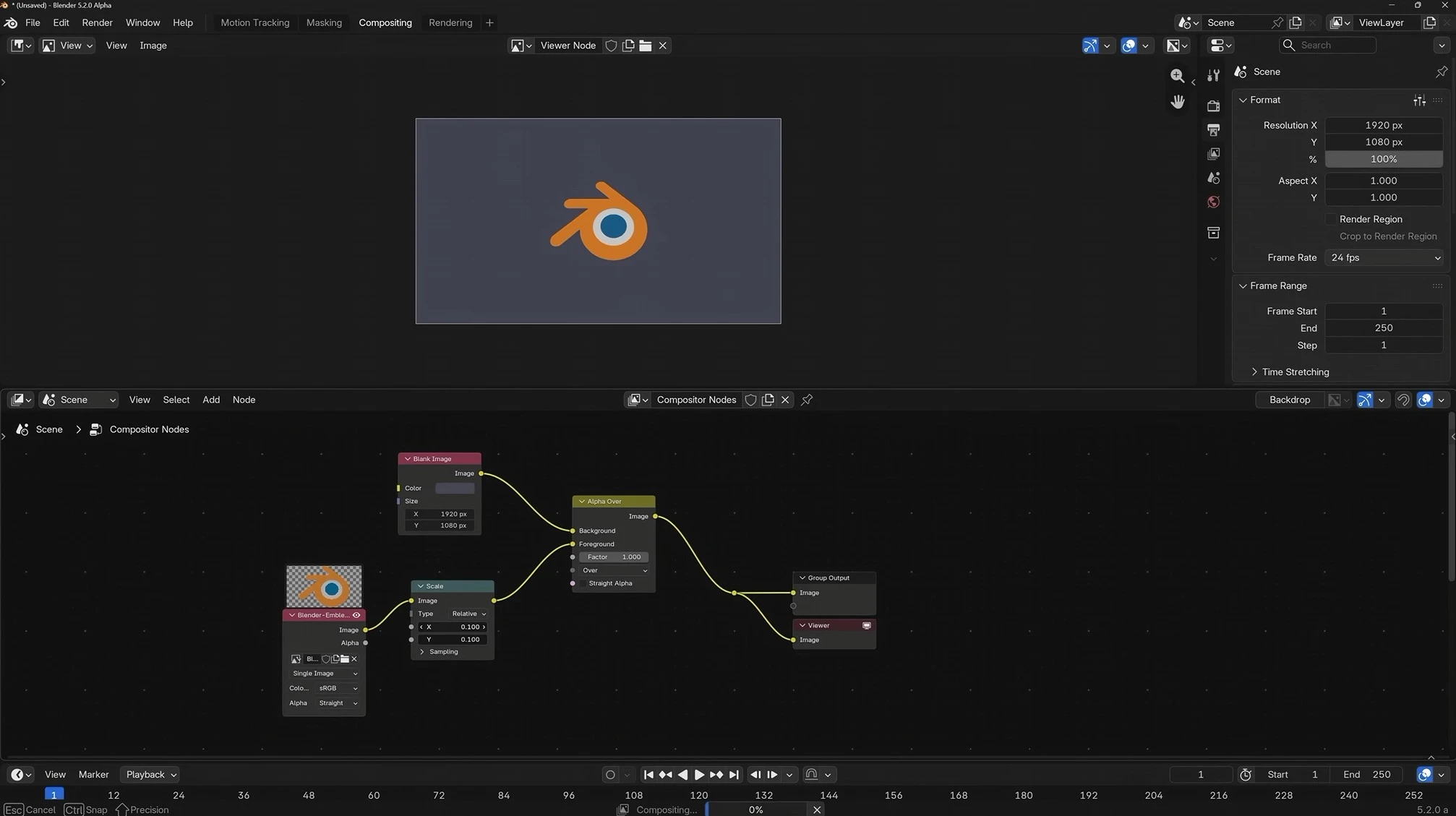Click the auto-keying record circle button
Image resolution: width=1456 pixels, height=816 pixels.
(x=610, y=775)
